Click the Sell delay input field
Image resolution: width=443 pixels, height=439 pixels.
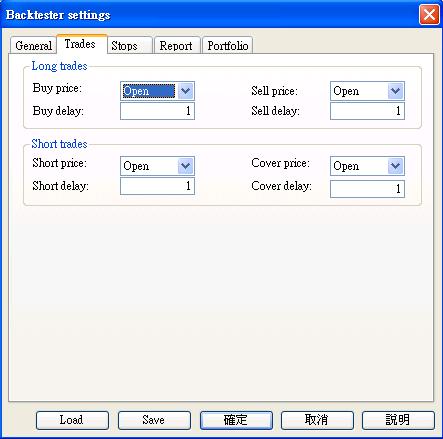tap(367, 111)
